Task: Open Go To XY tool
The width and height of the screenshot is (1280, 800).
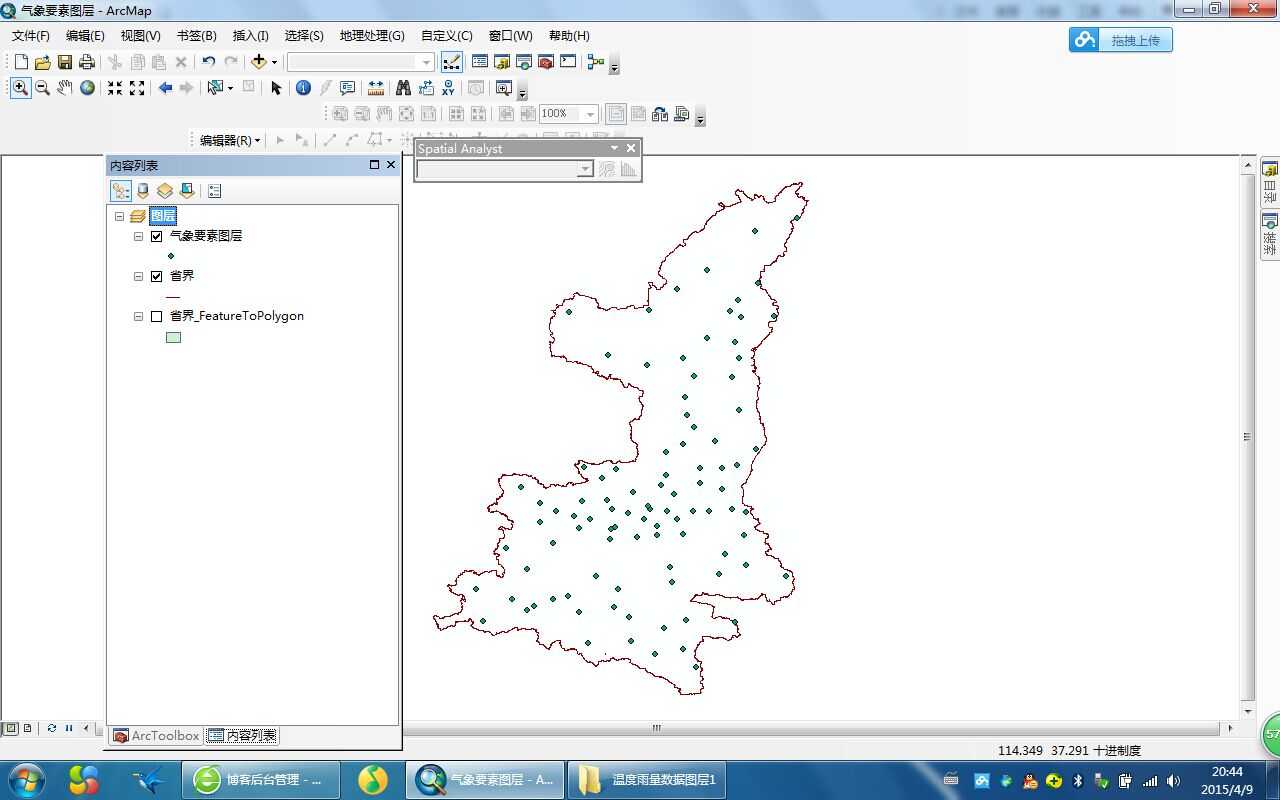Action: pyautogui.click(x=448, y=88)
